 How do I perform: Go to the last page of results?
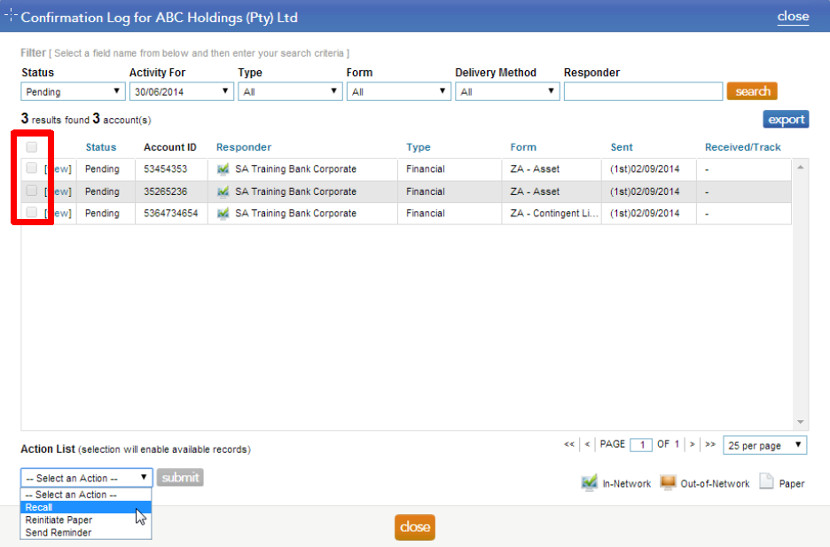click(x=710, y=444)
